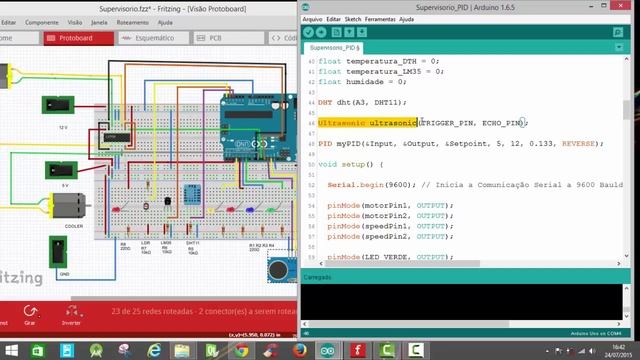Screen dimensions: 640x360
Task: Select the 5 V power connector component
Action: coord(61,170)
